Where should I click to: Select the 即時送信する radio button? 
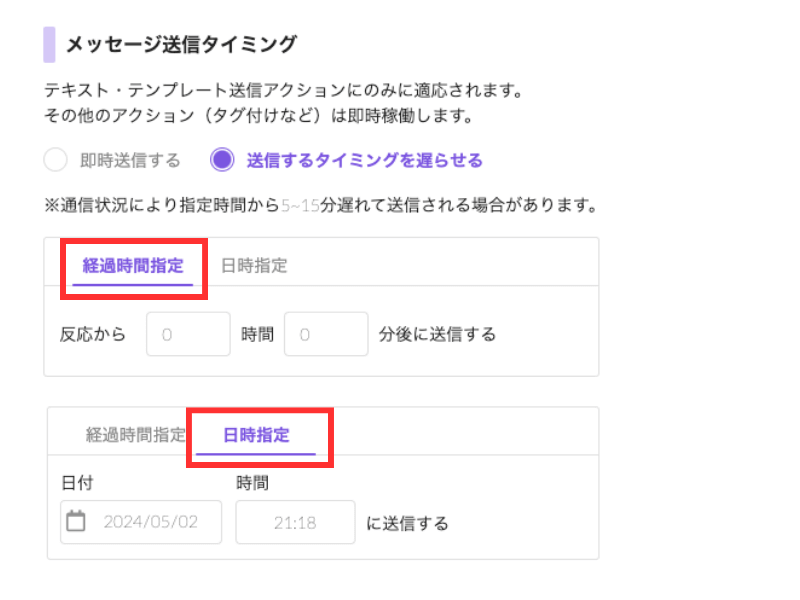pyautogui.click(x=56, y=160)
